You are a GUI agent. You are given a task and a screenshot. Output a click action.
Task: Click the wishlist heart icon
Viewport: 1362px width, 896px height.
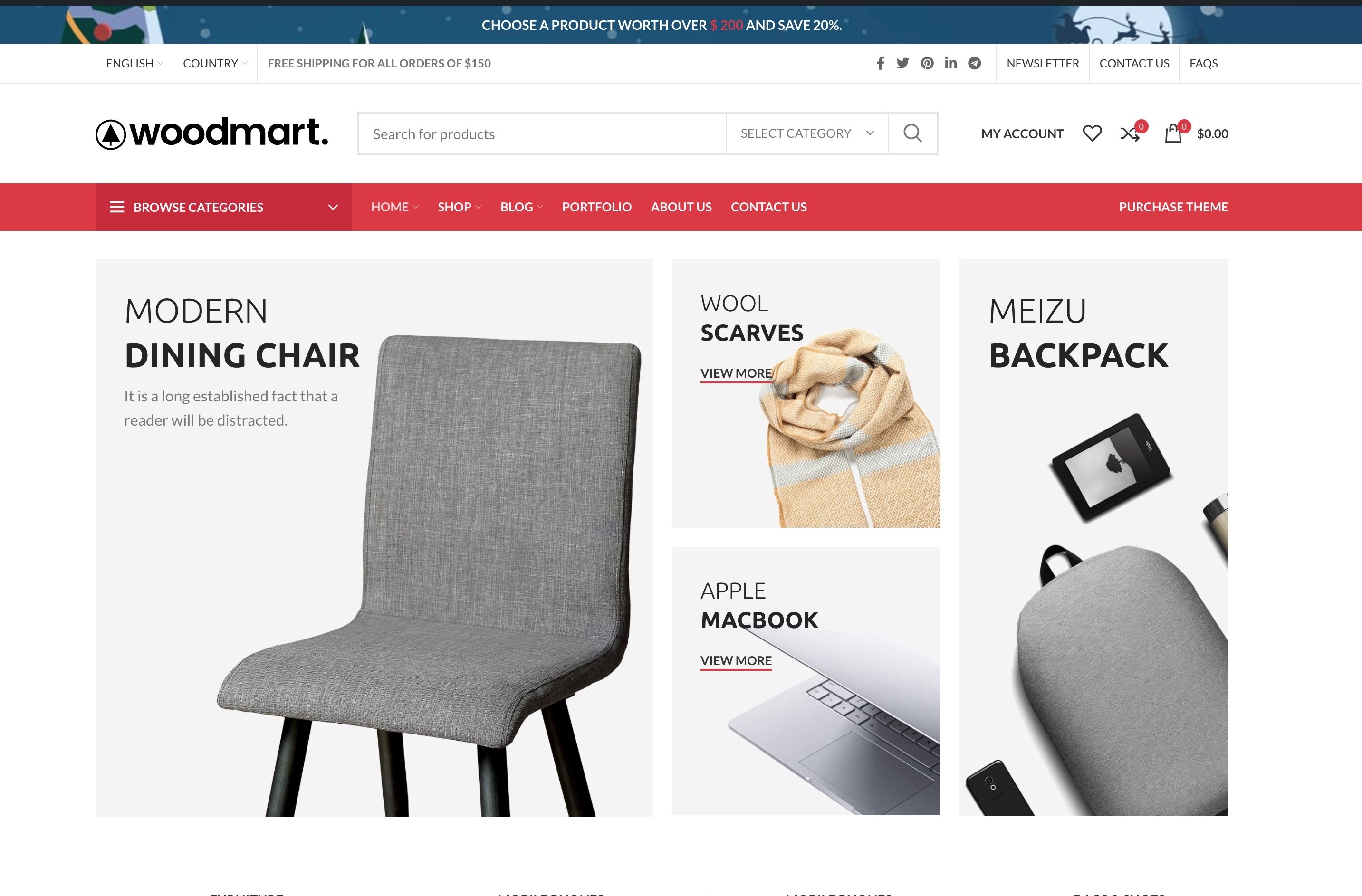click(x=1092, y=133)
